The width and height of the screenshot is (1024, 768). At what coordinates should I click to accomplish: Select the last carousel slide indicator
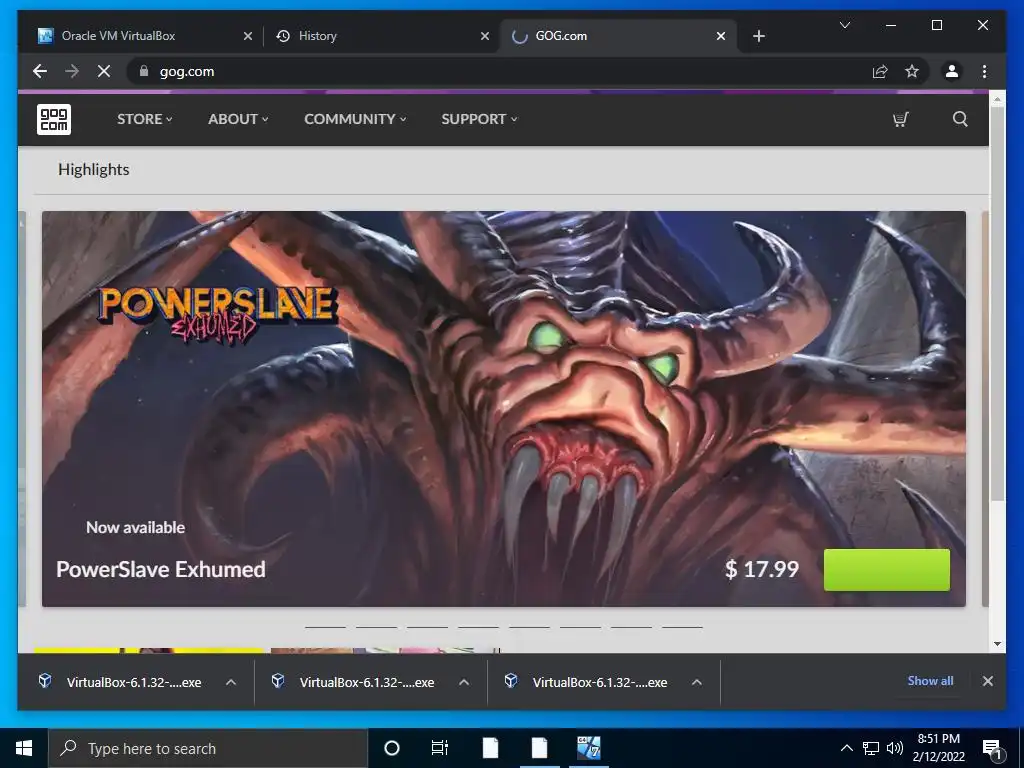682,627
